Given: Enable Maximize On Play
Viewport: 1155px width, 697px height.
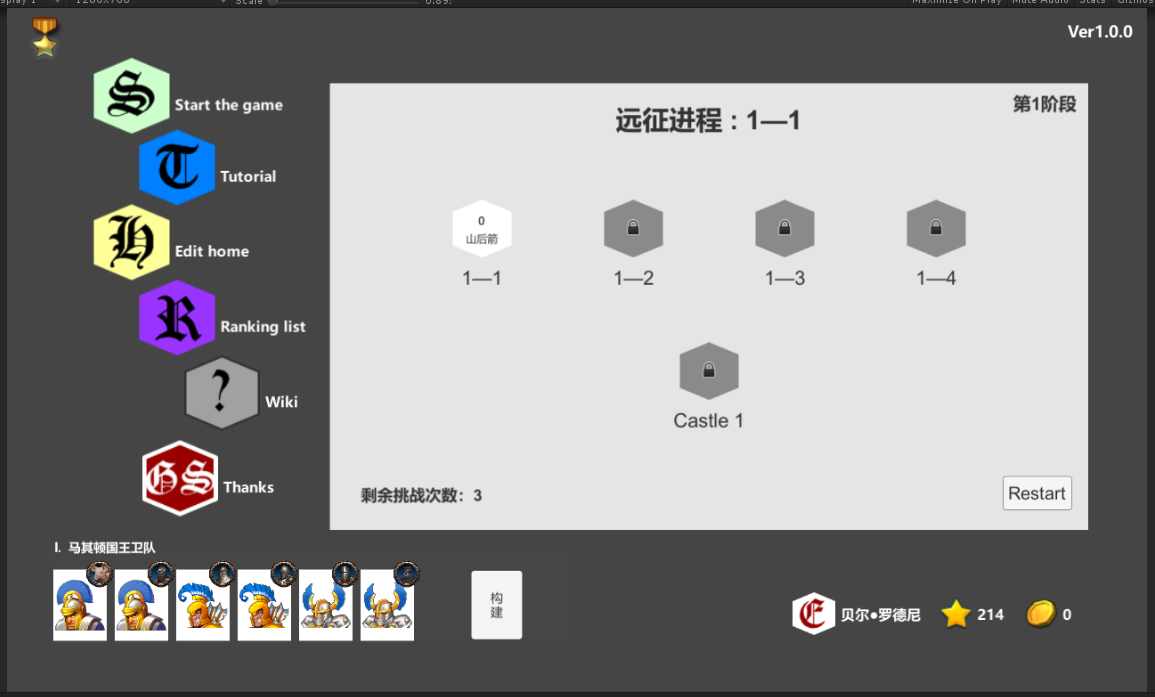Looking at the screenshot, I should coord(957,2).
